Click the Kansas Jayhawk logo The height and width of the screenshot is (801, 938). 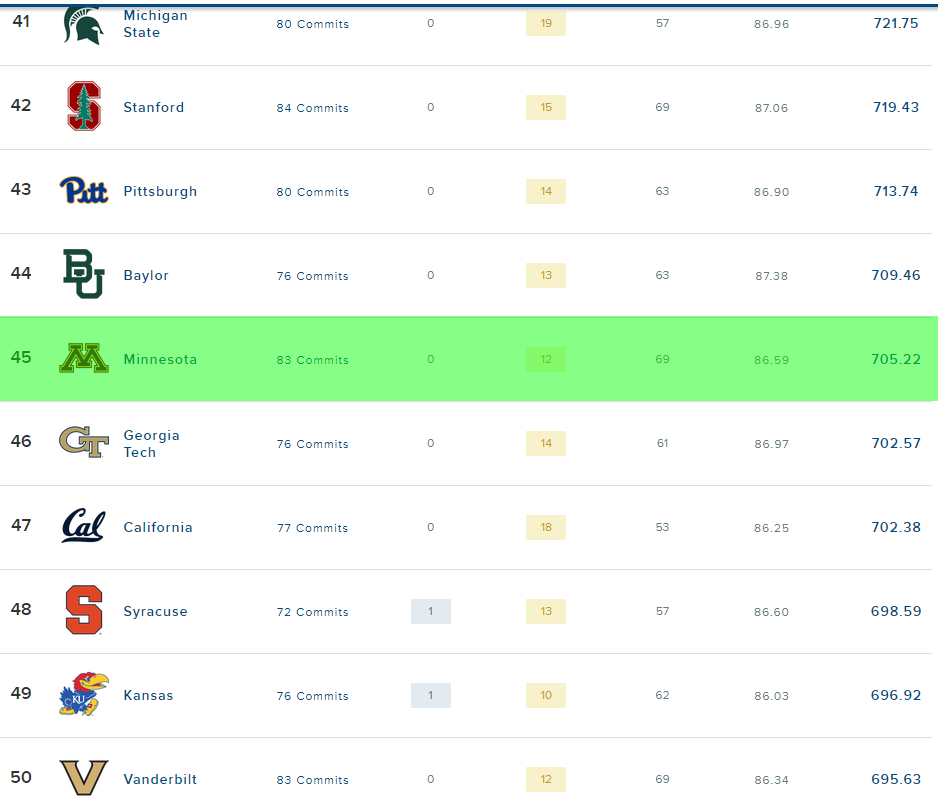84,695
